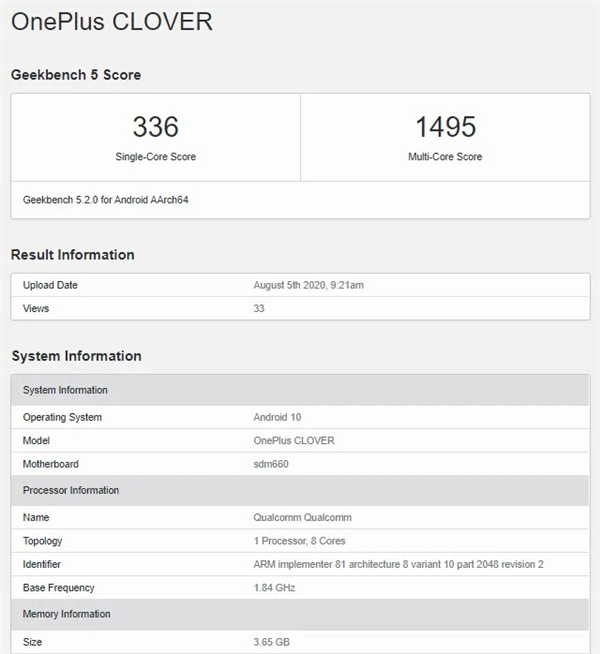
Task: Click the Views count 33
Action: [259, 309]
